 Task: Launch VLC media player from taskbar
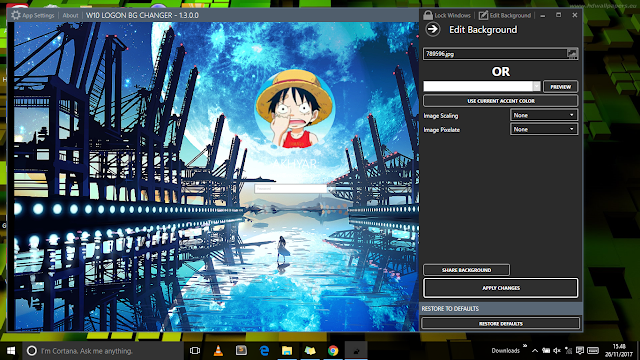[218, 351]
